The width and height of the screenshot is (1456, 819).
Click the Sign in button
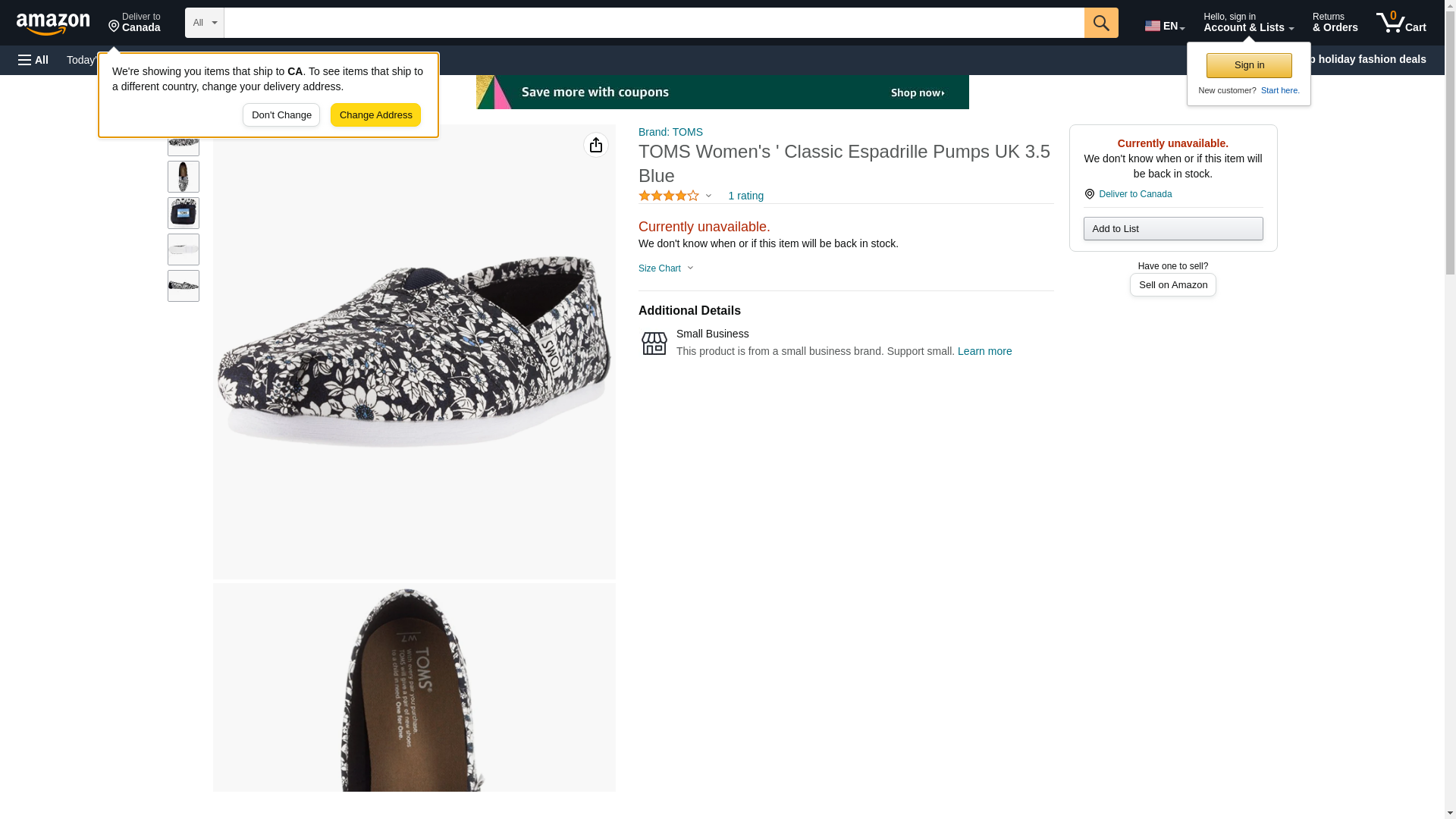tap(1249, 65)
